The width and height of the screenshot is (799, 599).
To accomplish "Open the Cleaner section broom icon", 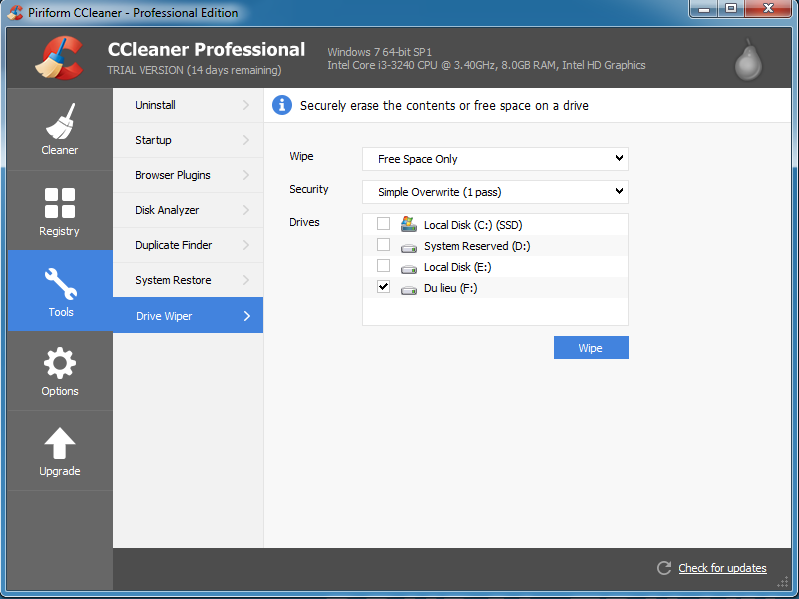I will point(60,122).
